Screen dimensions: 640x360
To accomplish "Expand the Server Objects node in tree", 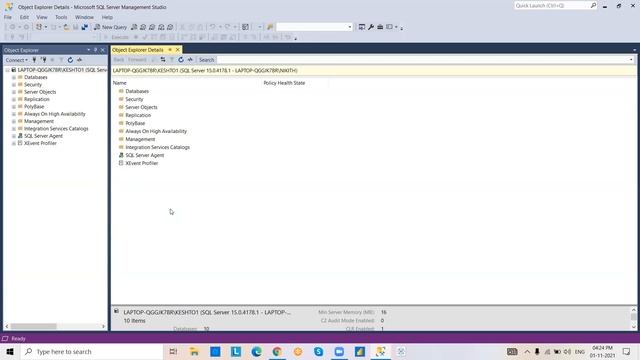I will pyautogui.click(x=14, y=92).
